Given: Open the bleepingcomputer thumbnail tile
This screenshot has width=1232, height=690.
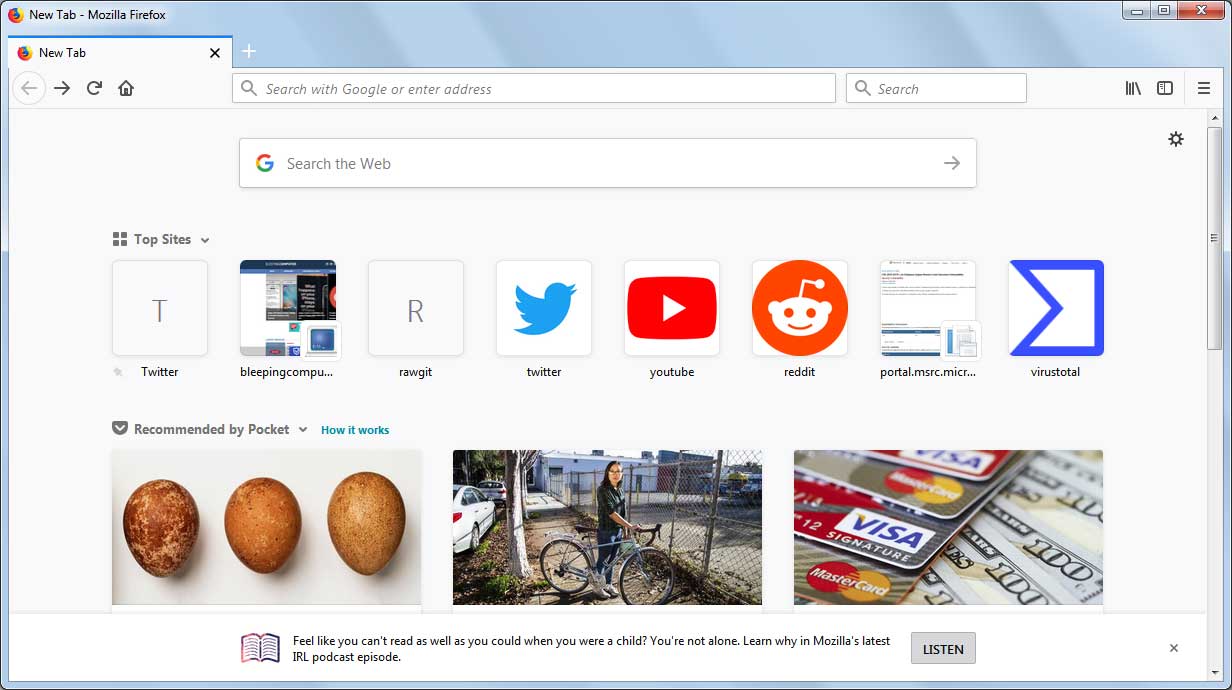Looking at the screenshot, I should coord(288,308).
